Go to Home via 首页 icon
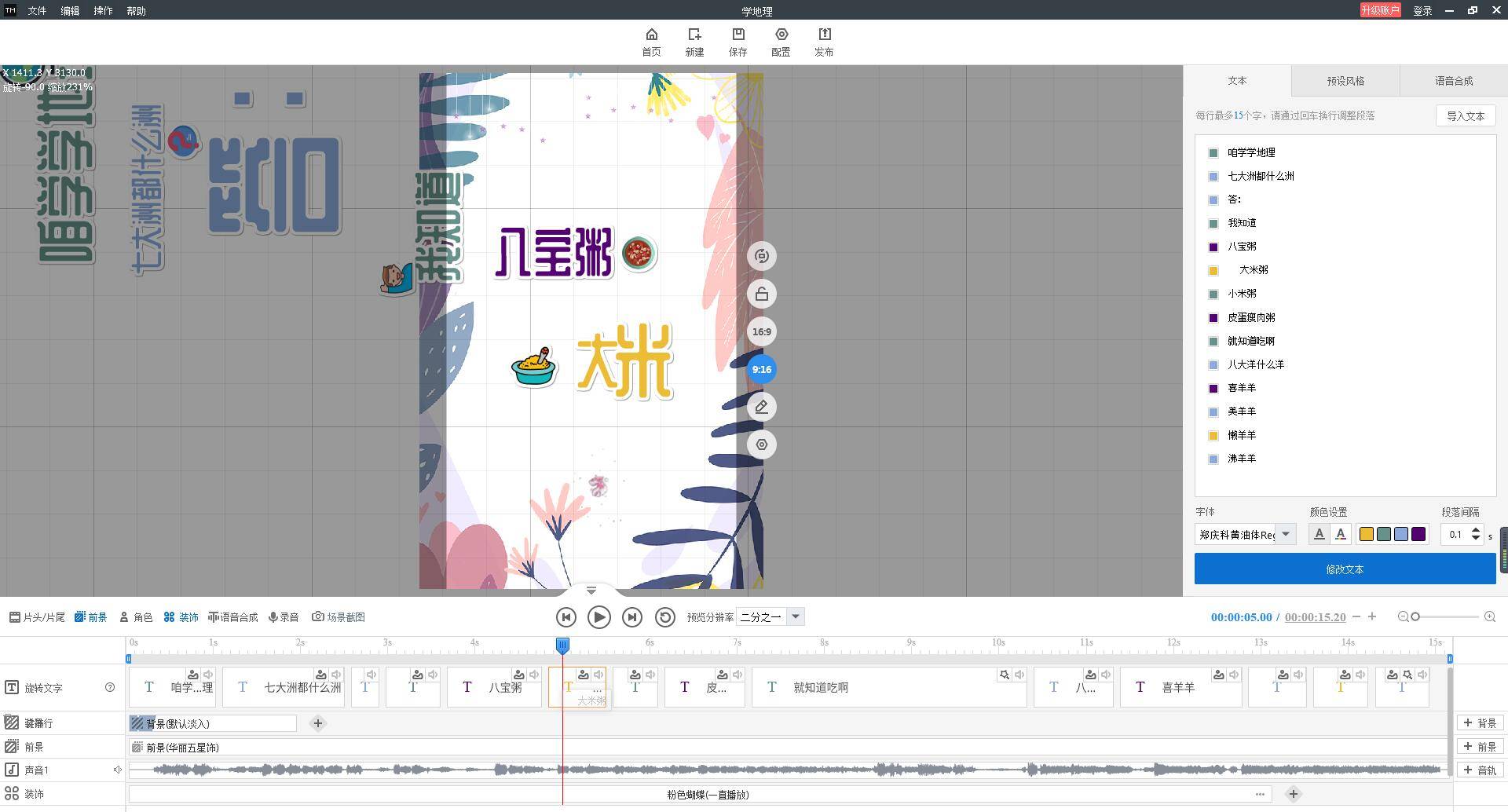Image resolution: width=1508 pixels, height=812 pixels. coord(651,42)
